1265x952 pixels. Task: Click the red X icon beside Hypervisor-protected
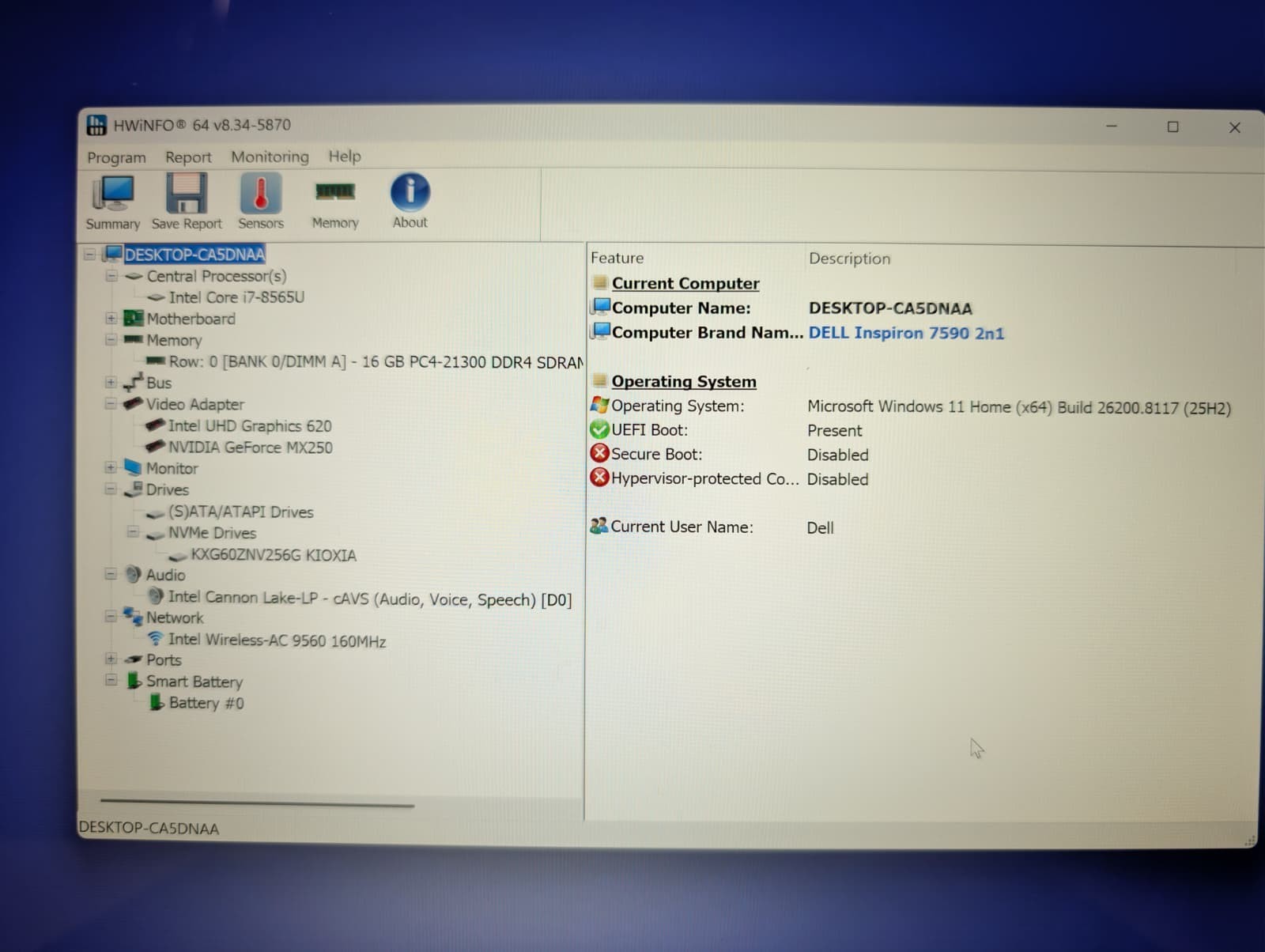[599, 478]
